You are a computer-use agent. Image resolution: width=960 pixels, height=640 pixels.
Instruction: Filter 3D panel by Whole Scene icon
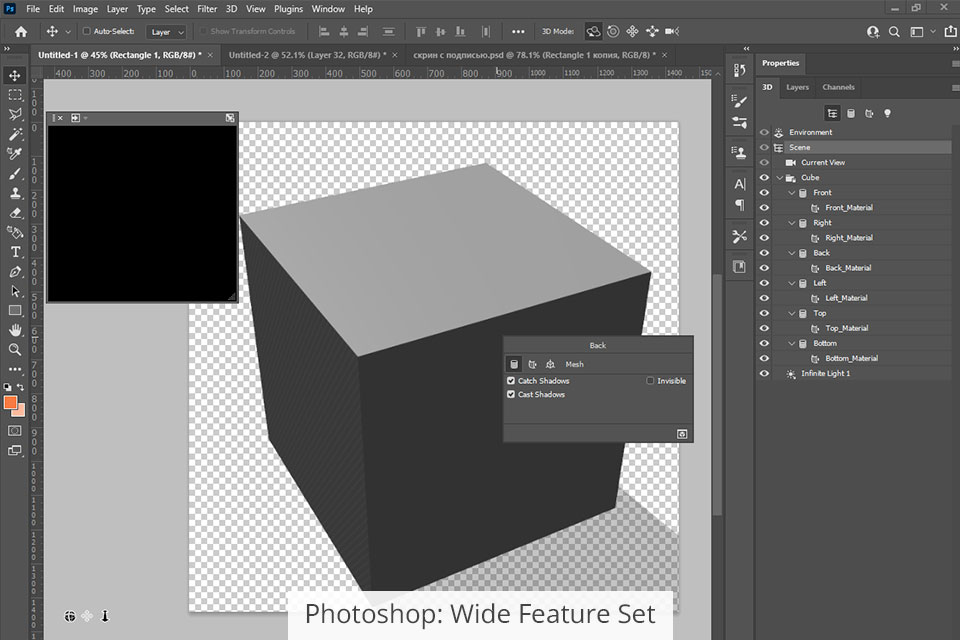pyautogui.click(x=832, y=113)
